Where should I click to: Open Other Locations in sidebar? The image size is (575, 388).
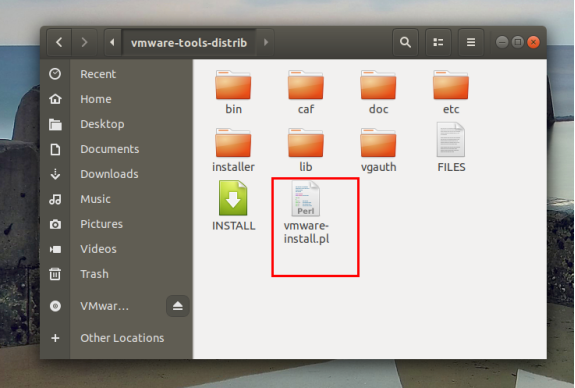pos(122,338)
